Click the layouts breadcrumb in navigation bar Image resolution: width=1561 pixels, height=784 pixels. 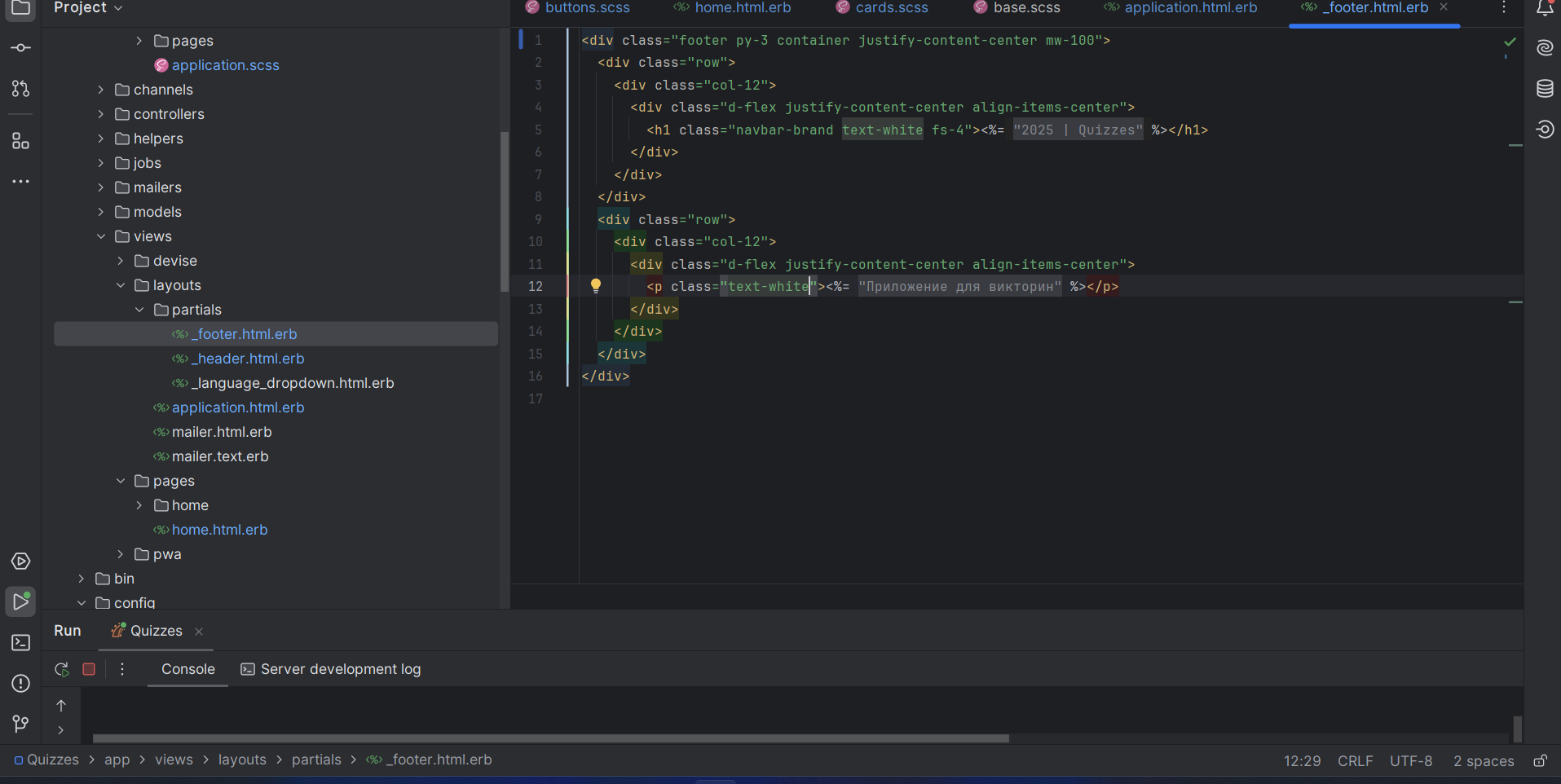click(x=242, y=760)
